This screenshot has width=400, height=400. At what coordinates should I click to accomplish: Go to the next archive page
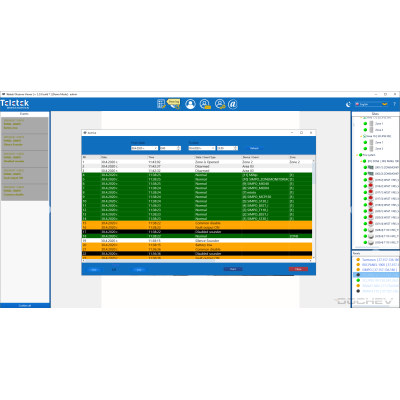pyautogui.click(x=139, y=269)
